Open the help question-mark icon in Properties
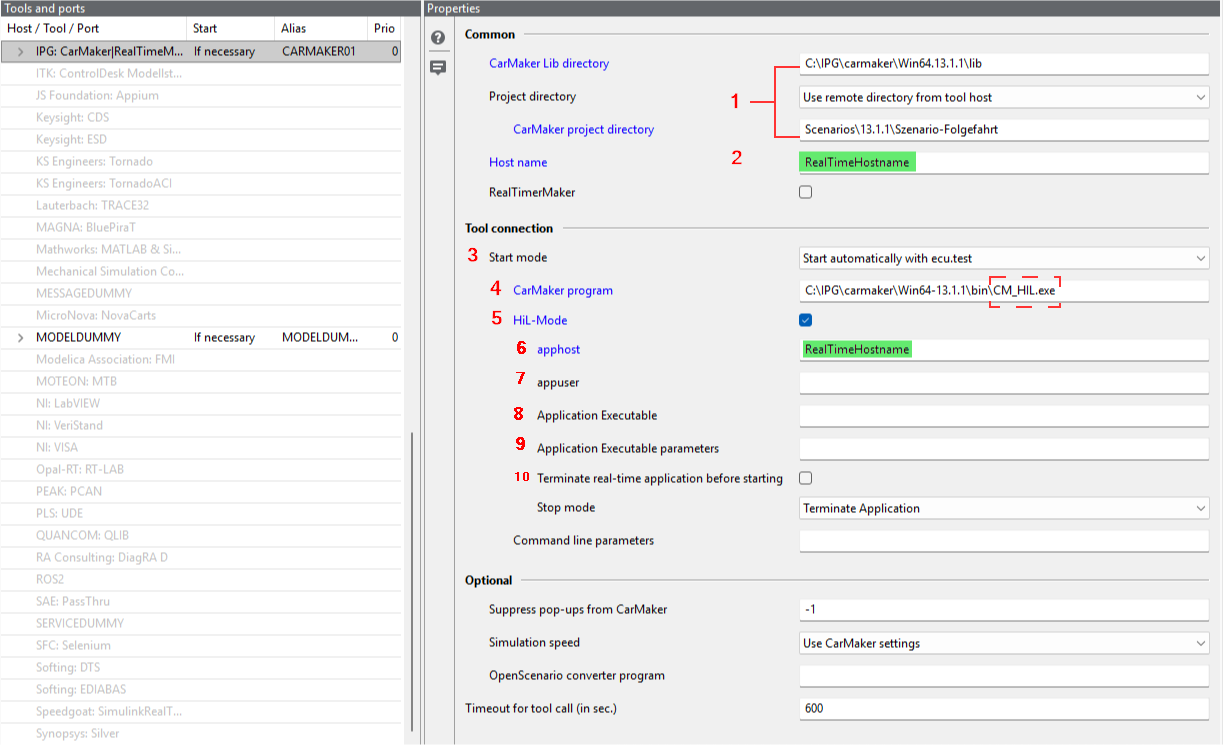 [x=438, y=38]
